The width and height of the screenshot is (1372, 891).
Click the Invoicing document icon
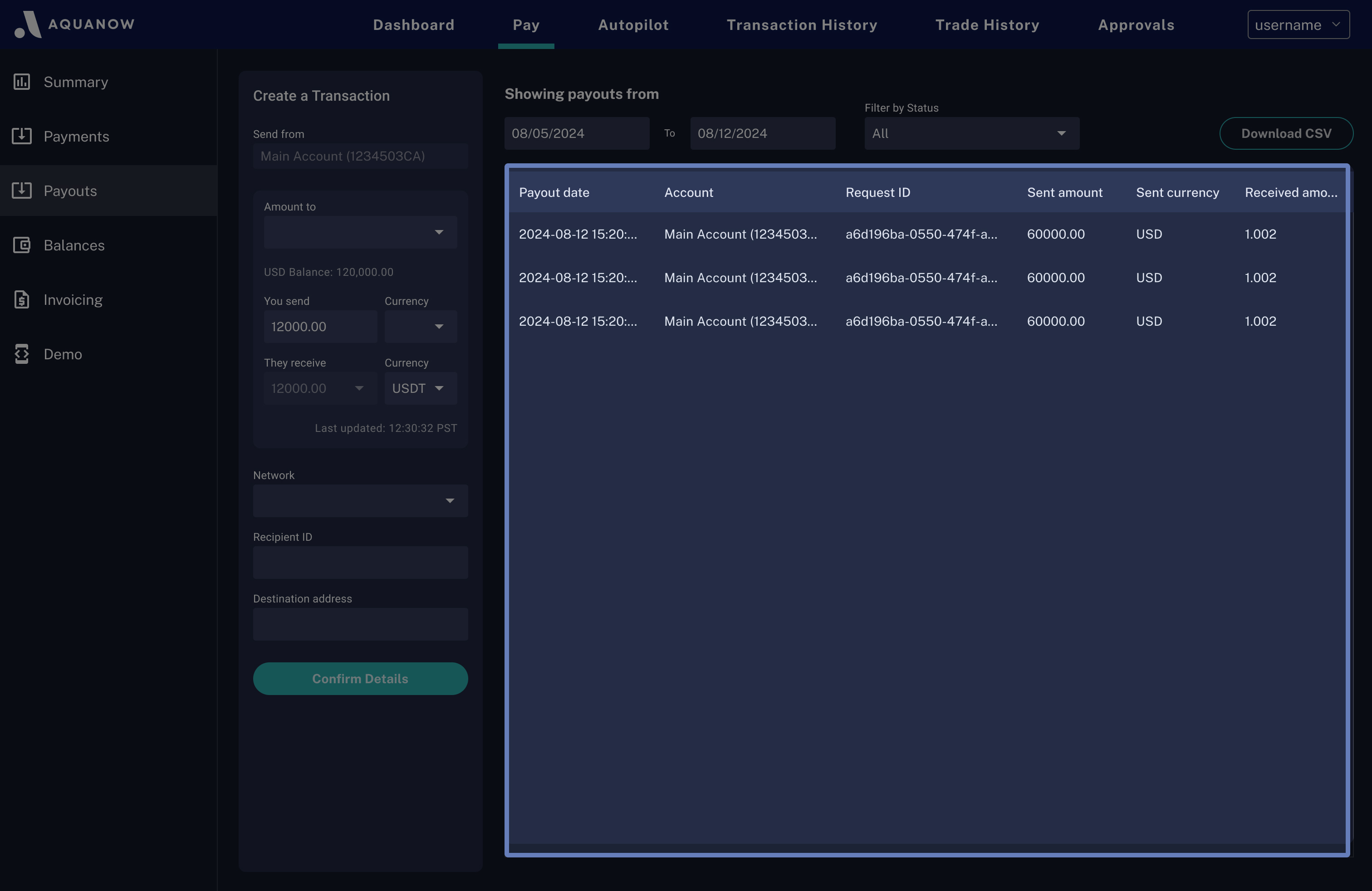pos(22,300)
